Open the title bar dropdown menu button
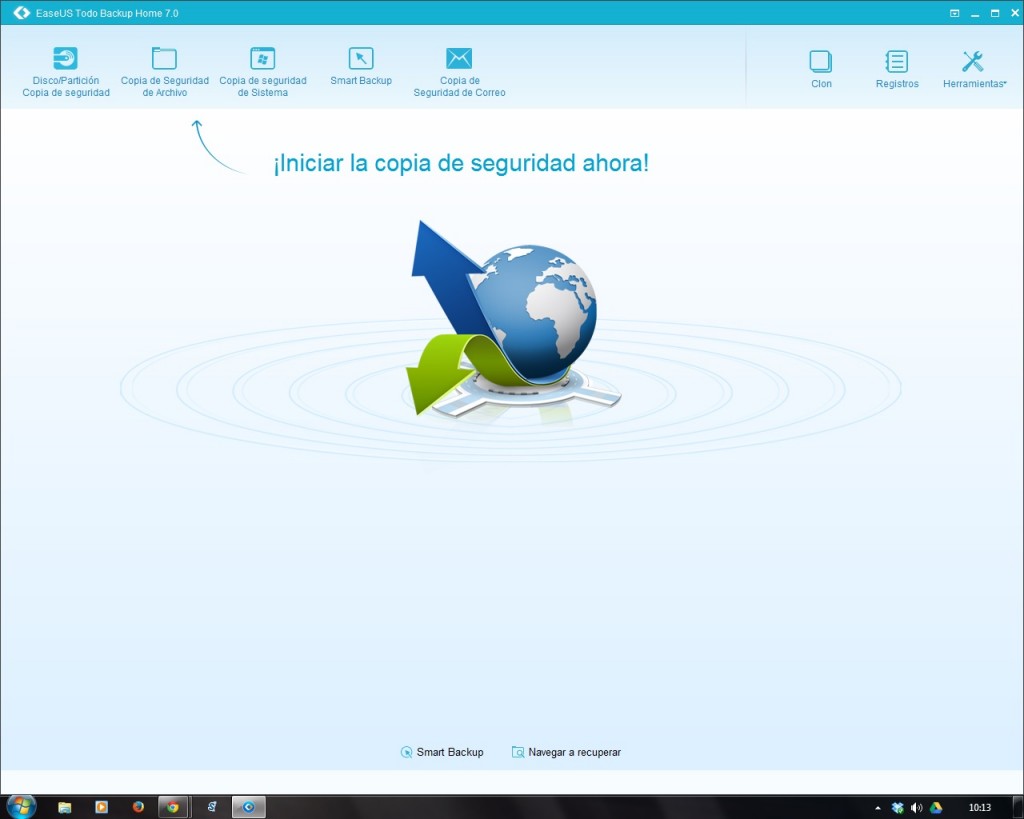Viewport: 1024px width, 819px height. [954, 13]
